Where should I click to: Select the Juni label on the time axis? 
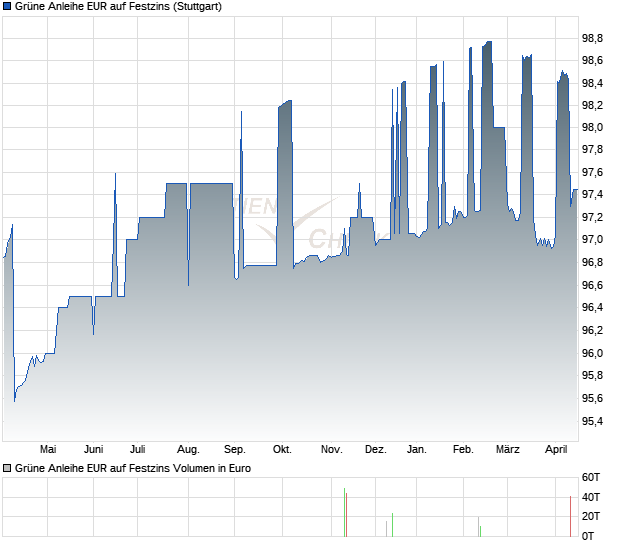click(94, 449)
